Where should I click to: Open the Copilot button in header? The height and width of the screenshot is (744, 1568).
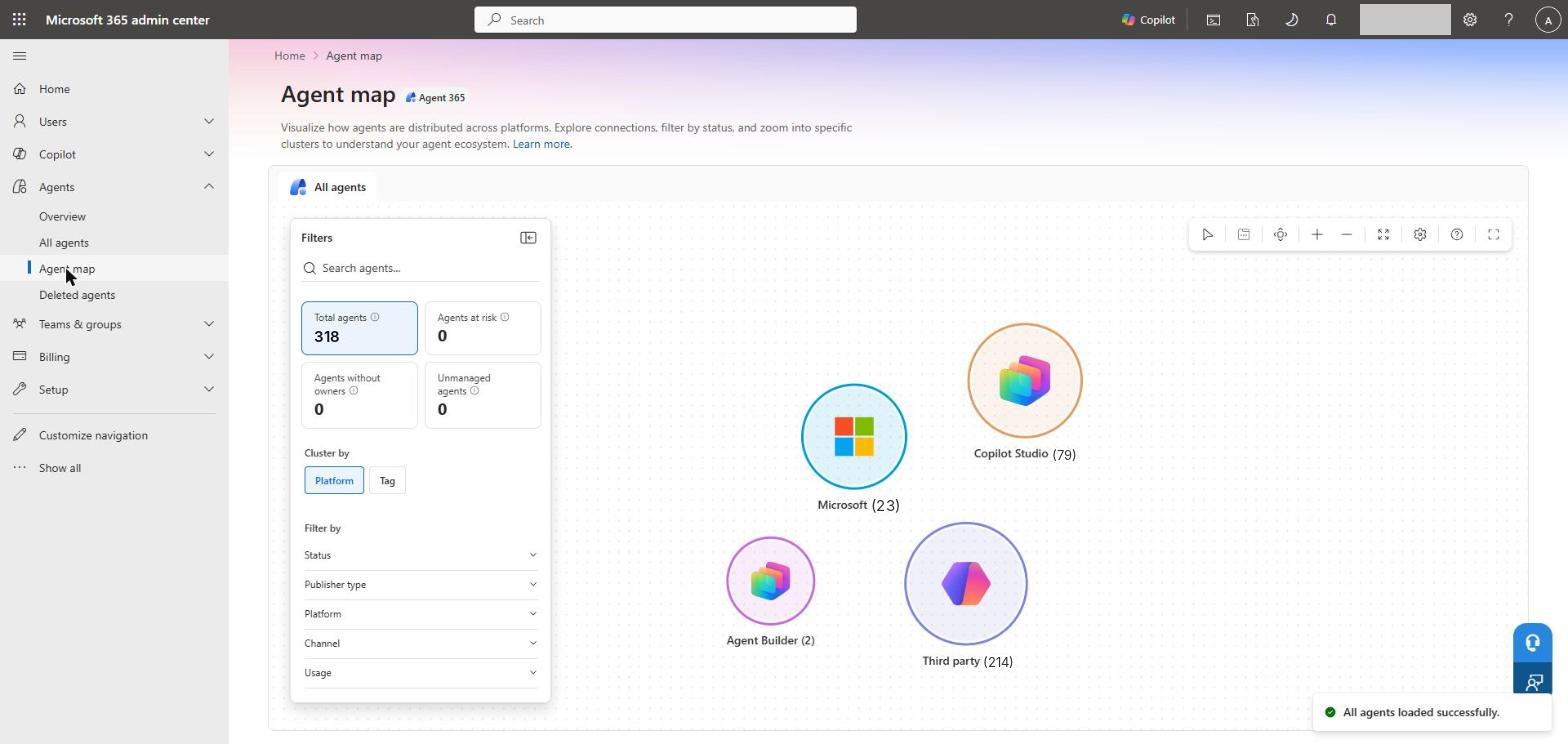1148,19
